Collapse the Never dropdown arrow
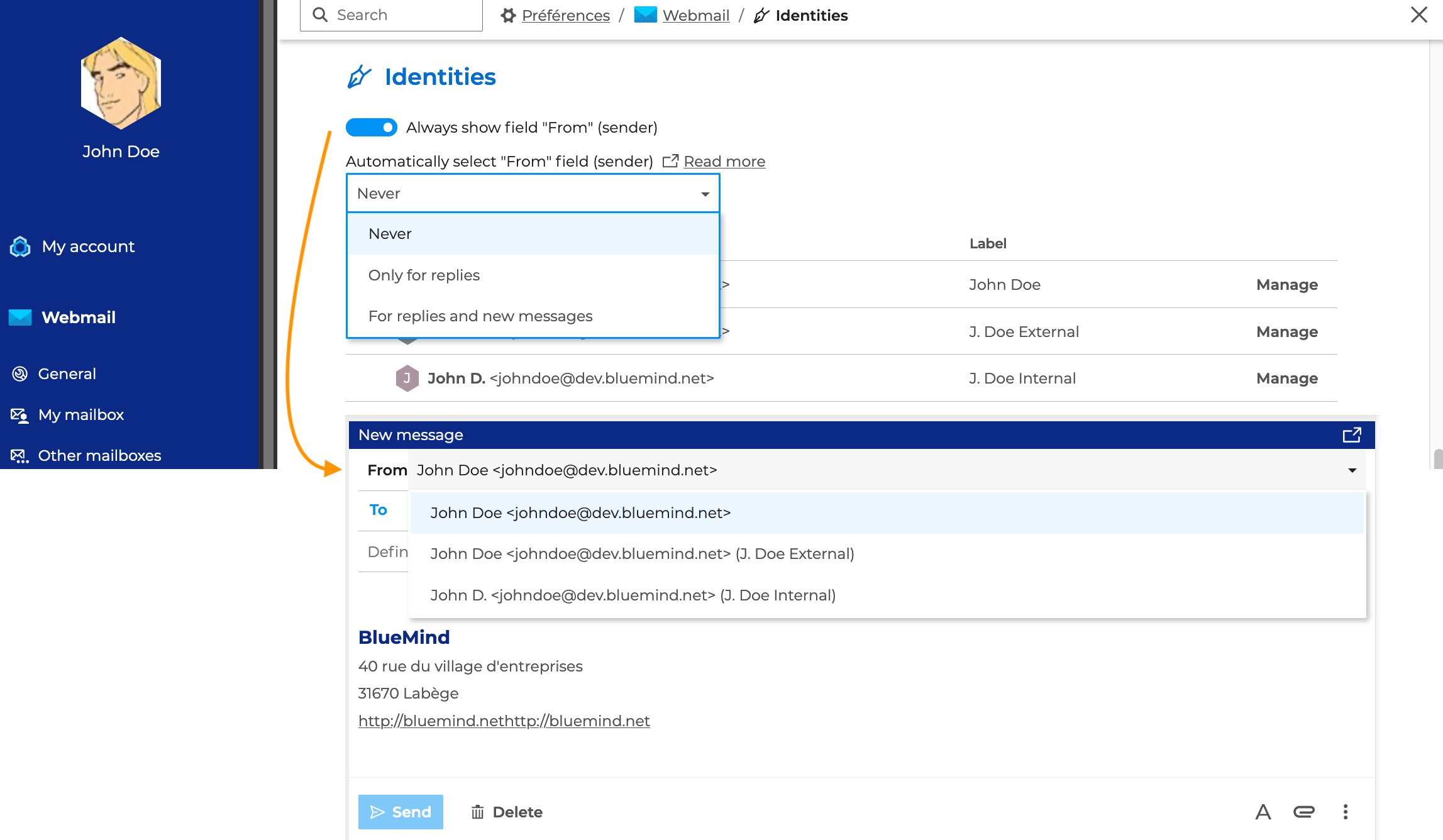Image resolution: width=1443 pixels, height=840 pixels. click(705, 194)
